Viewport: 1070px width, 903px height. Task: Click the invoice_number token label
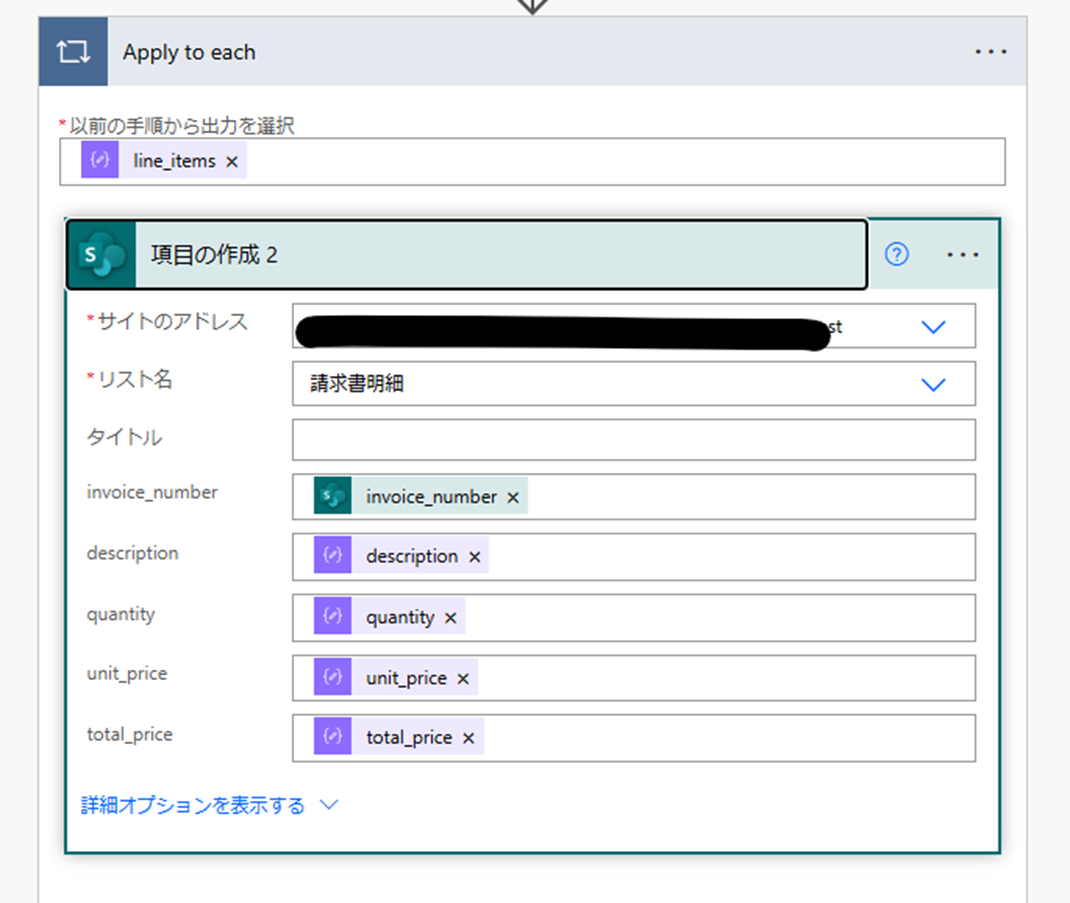click(x=431, y=497)
